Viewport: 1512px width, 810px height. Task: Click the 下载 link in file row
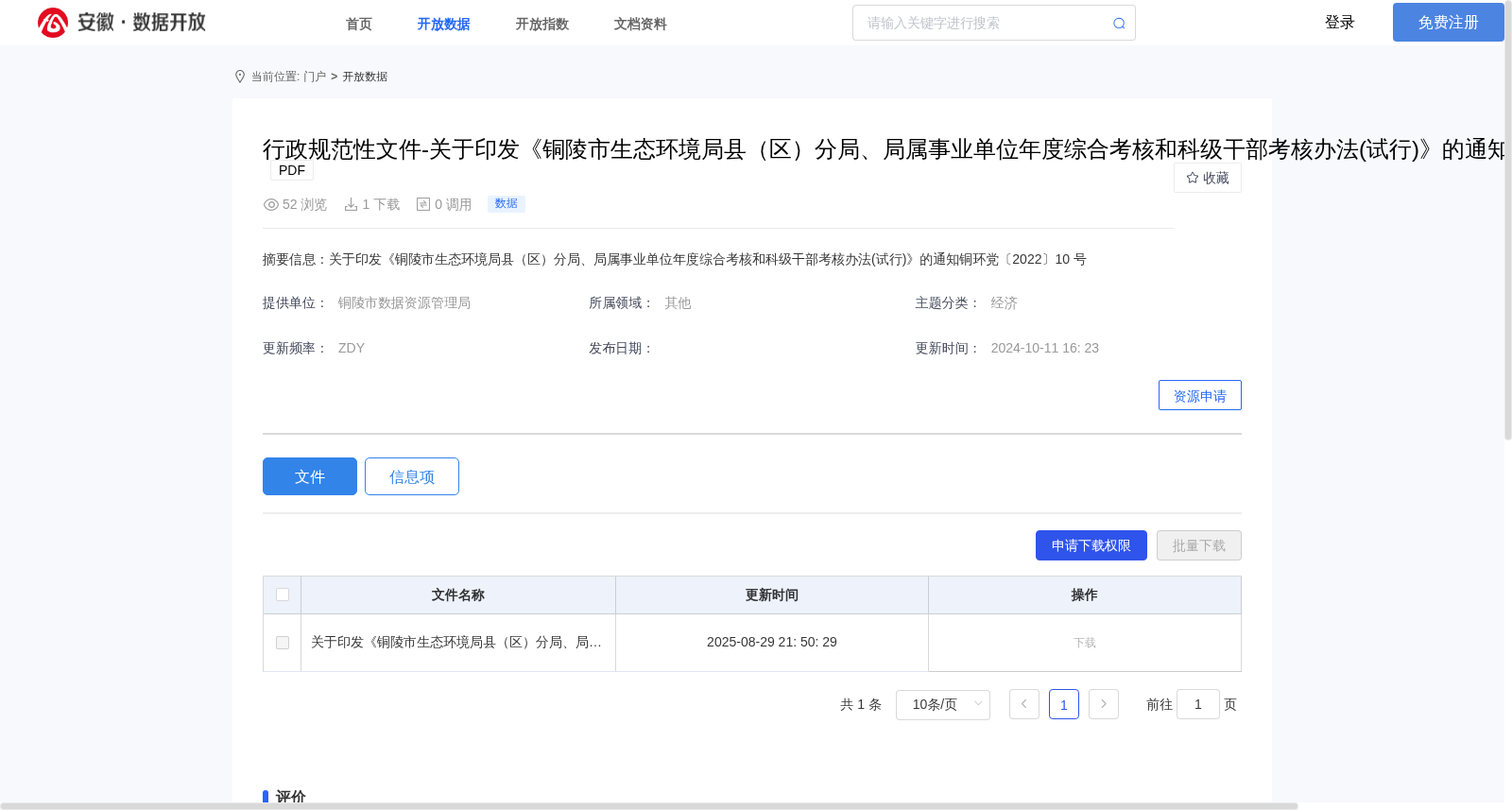coord(1085,643)
